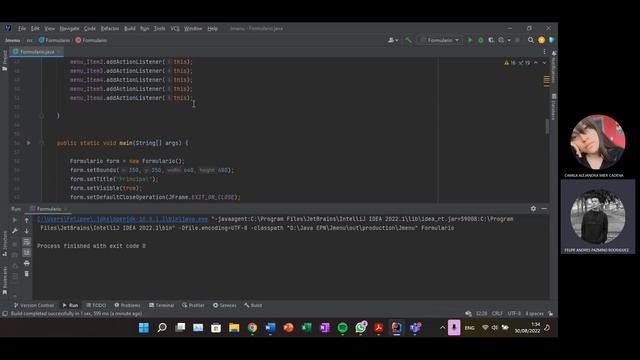This screenshot has width=640, height=360.
Task: Open the Project tool window sidebar
Action: point(4,60)
